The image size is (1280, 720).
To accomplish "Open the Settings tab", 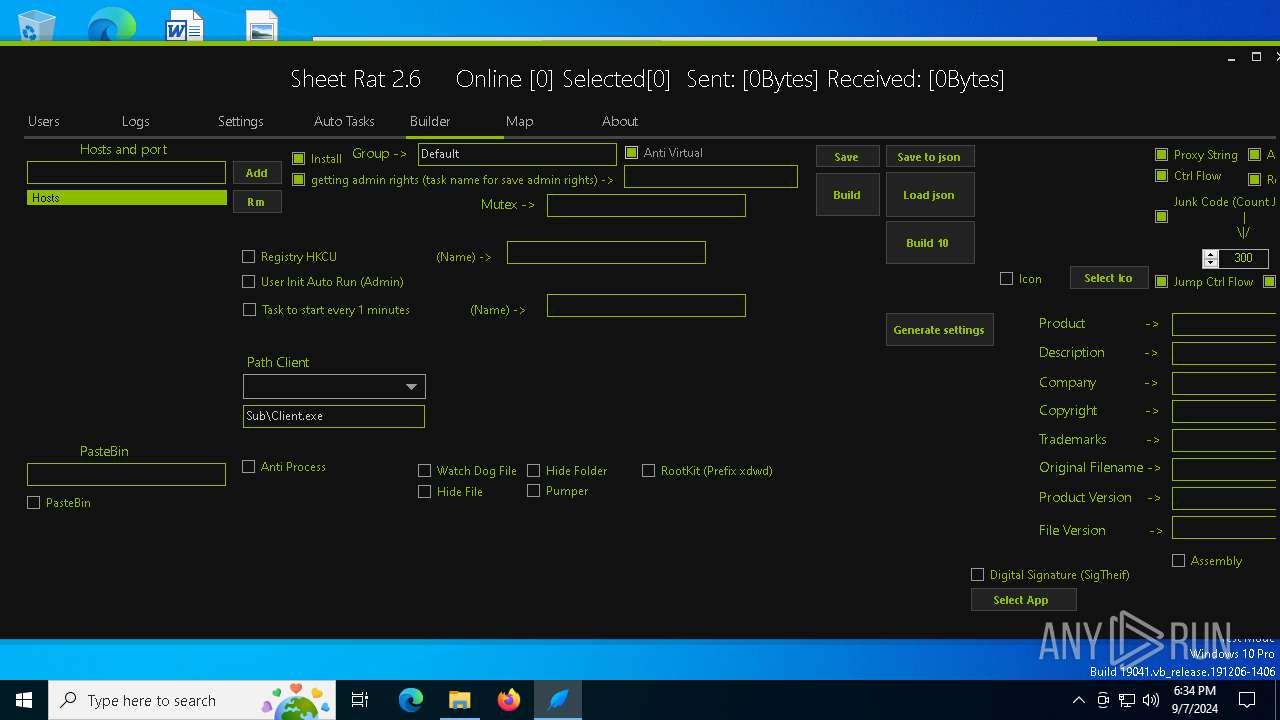I will tap(241, 121).
